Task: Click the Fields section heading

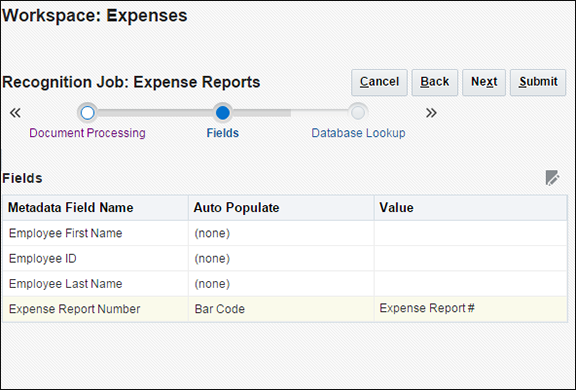Action: [x=22, y=178]
